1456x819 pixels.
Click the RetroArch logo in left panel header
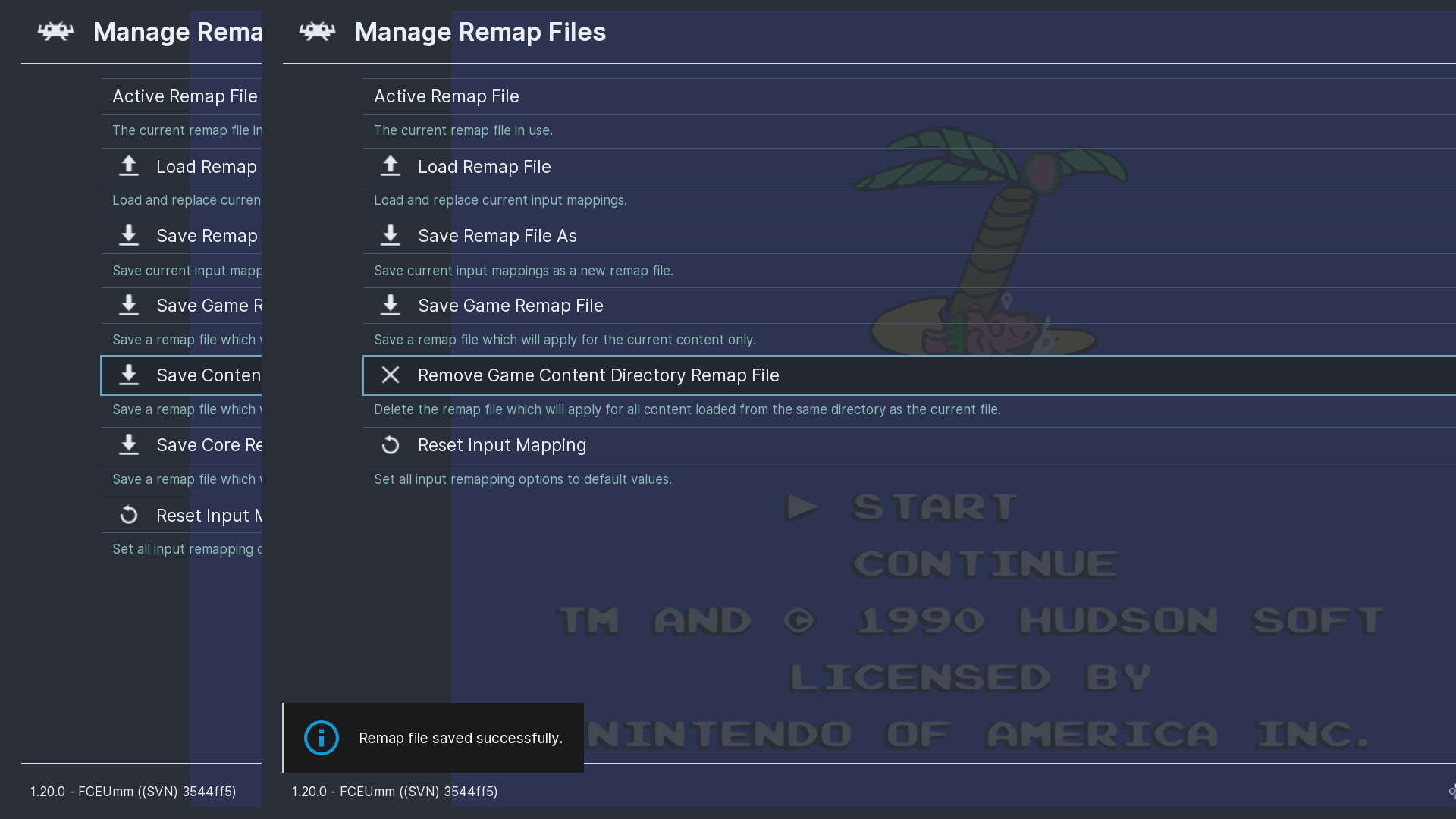[55, 32]
